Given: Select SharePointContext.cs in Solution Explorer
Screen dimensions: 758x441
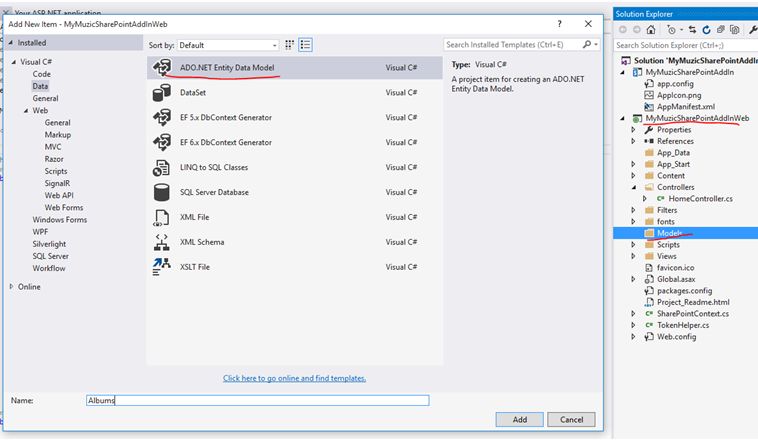Looking at the screenshot, I should pos(693,314).
